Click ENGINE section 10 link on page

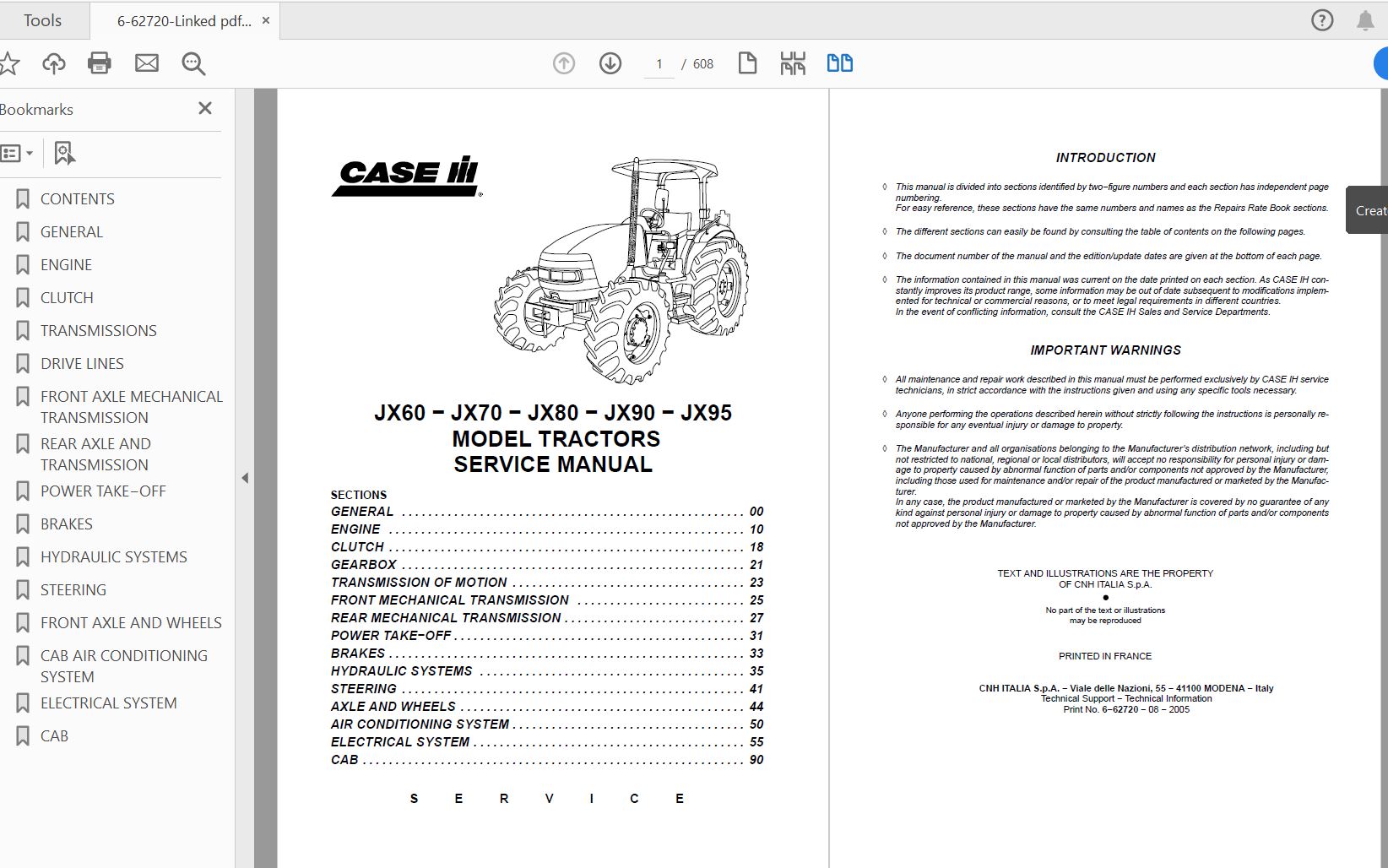[x=547, y=529]
